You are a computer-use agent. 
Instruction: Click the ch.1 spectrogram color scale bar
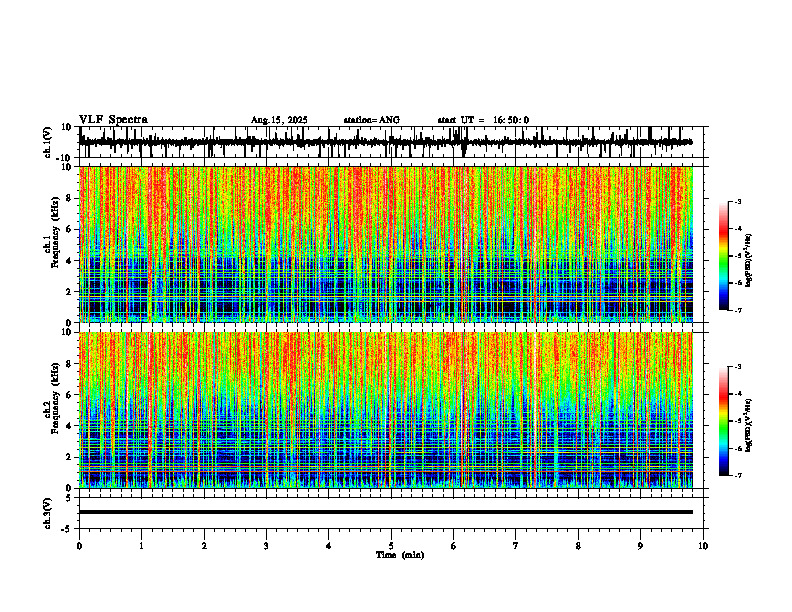click(x=723, y=256)
